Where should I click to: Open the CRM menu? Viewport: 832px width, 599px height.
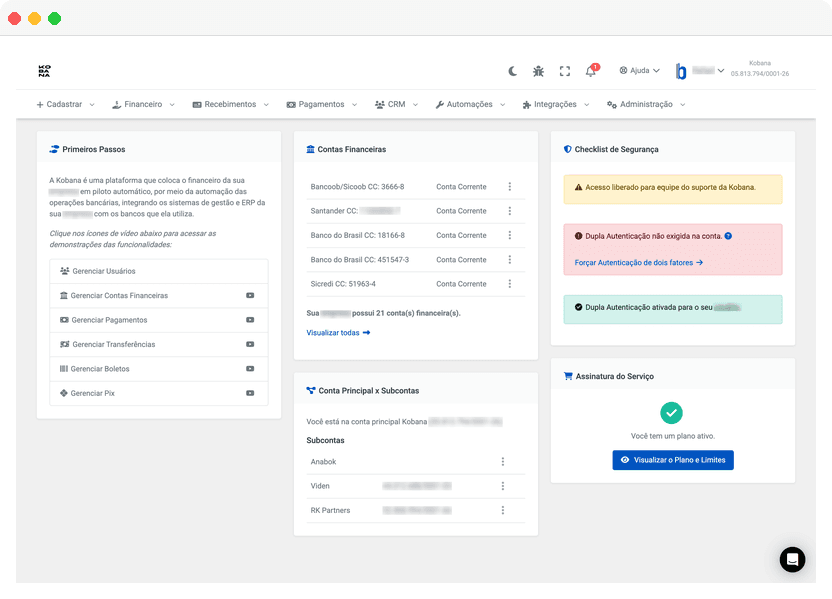tap(395, 104)
